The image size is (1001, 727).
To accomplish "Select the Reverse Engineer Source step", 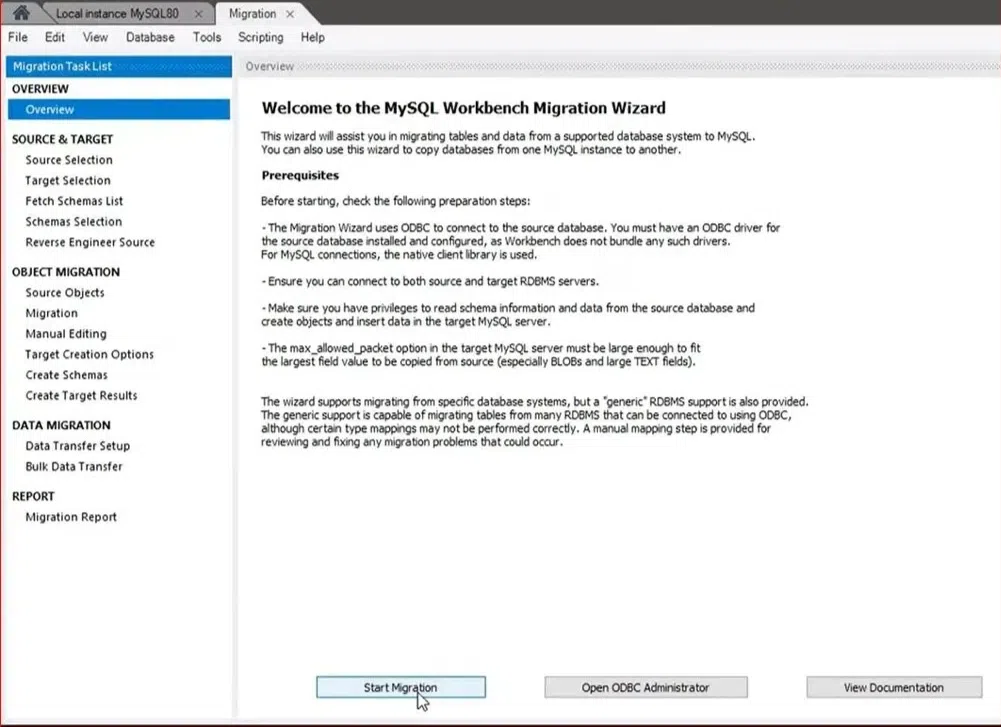I will tap(90, 242).
